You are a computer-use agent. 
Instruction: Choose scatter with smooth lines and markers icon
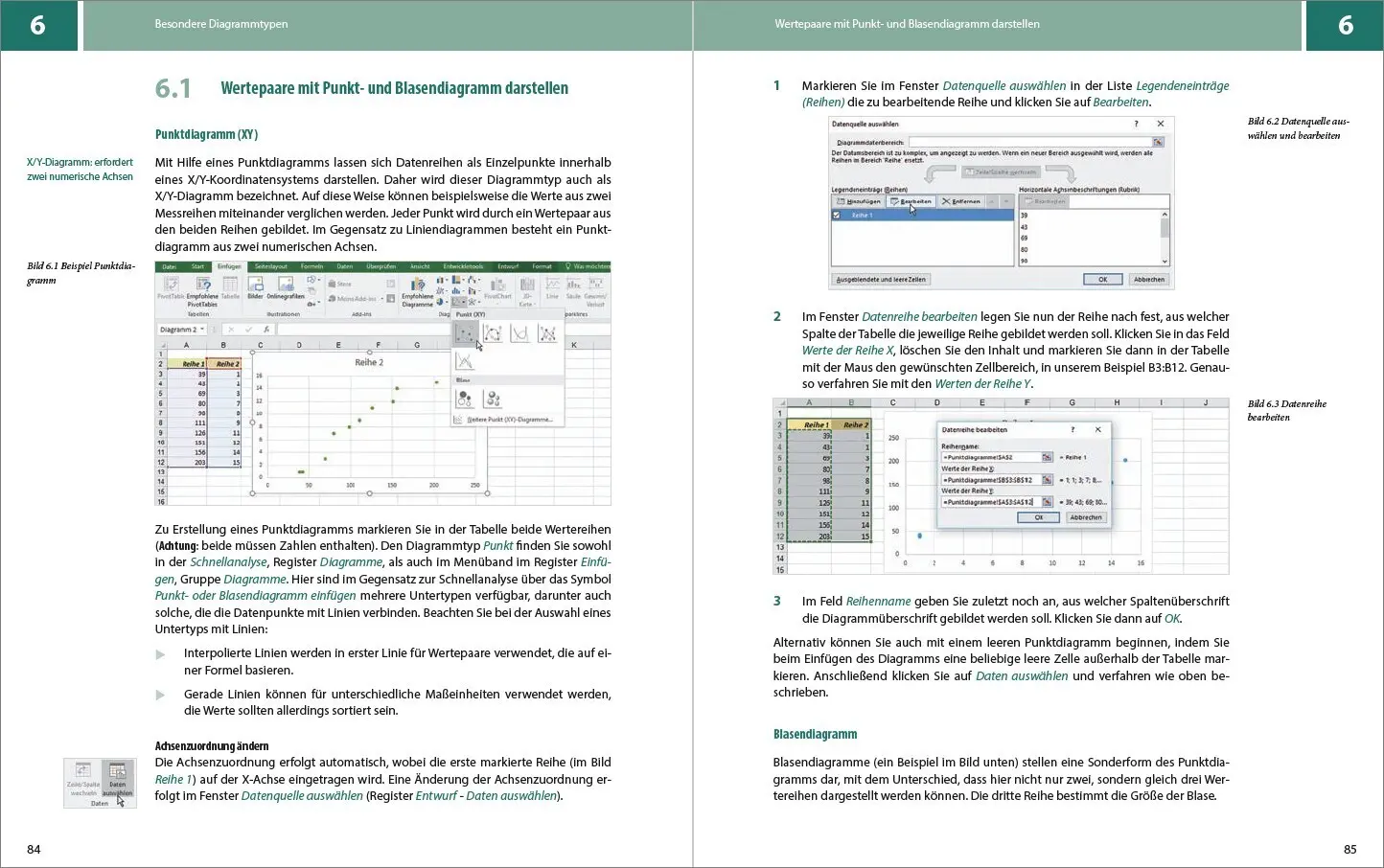pyautogui.click(x=492, y=333)
